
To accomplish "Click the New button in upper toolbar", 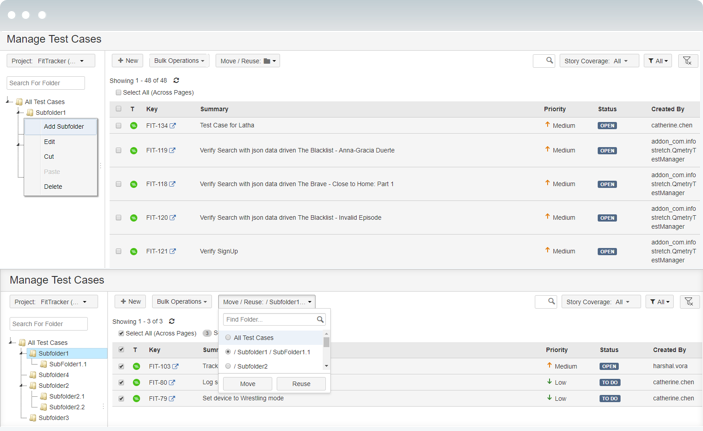I will tap(128, 61).
